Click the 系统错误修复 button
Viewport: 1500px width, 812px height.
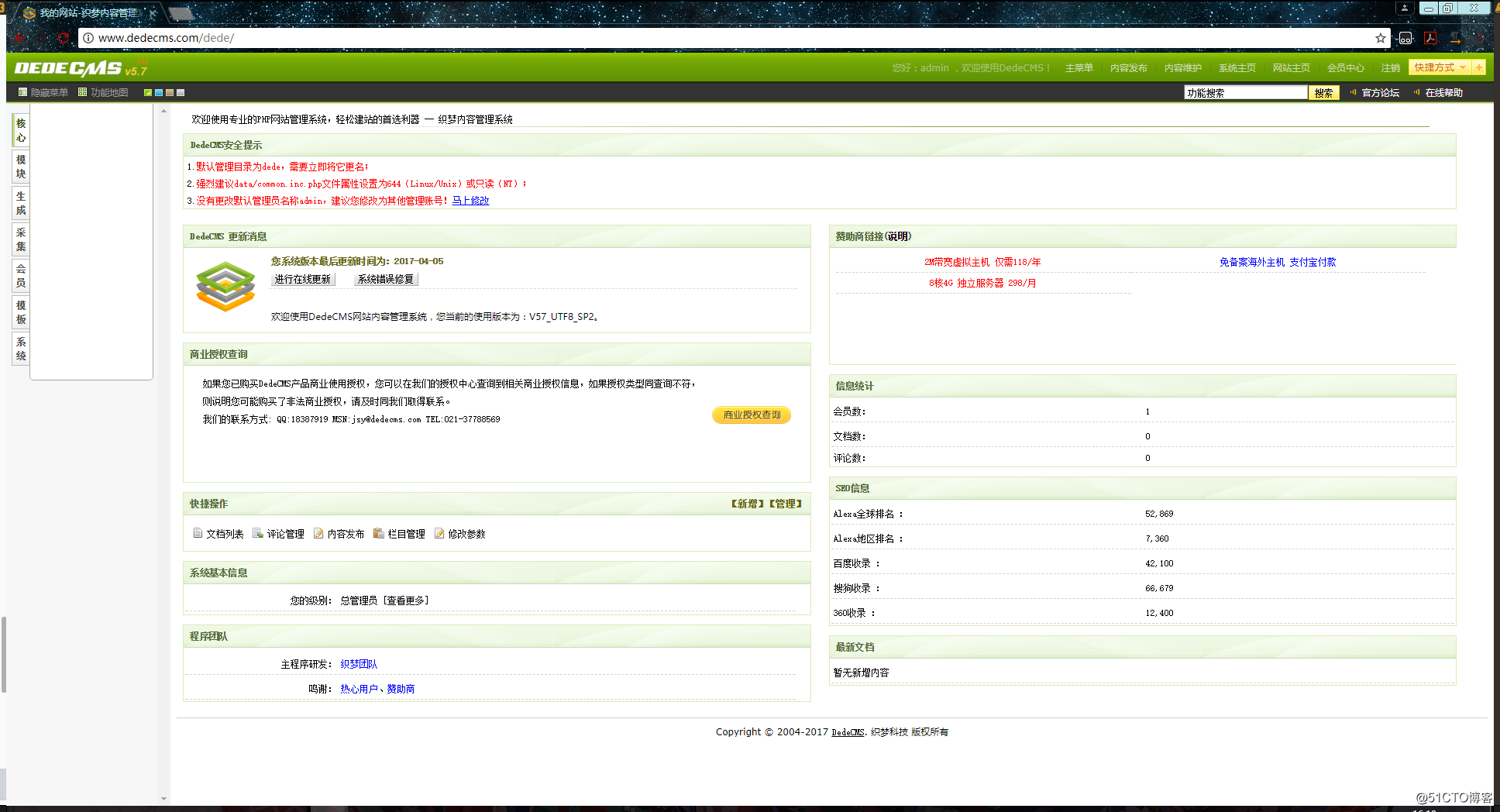coord(386,279)
